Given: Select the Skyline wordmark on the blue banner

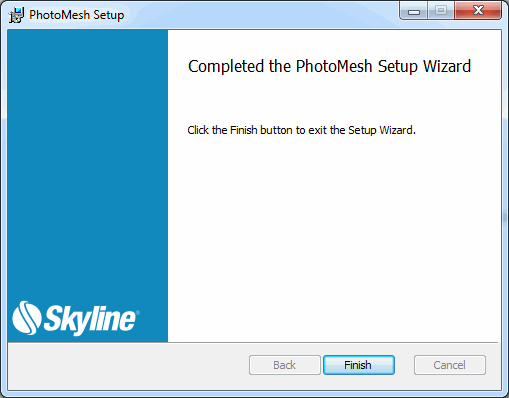Looking at the screenshot, I should click(x=89, y=320).
